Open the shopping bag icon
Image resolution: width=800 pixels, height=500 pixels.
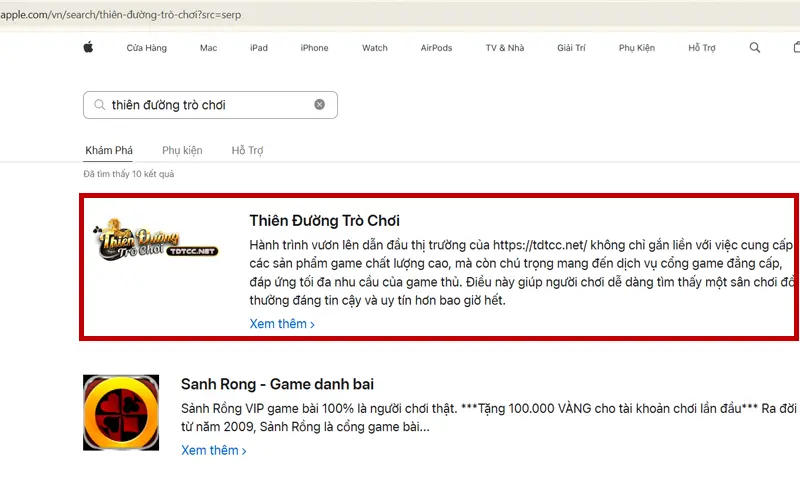[x=797, y=47]
